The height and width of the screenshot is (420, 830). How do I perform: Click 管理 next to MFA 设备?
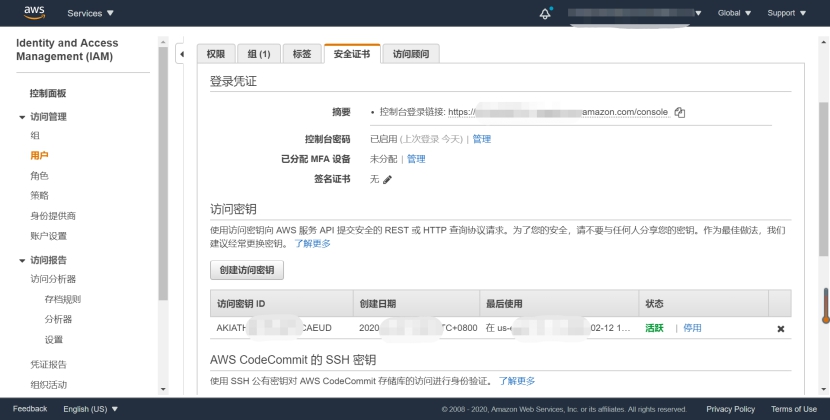(416, 159)
